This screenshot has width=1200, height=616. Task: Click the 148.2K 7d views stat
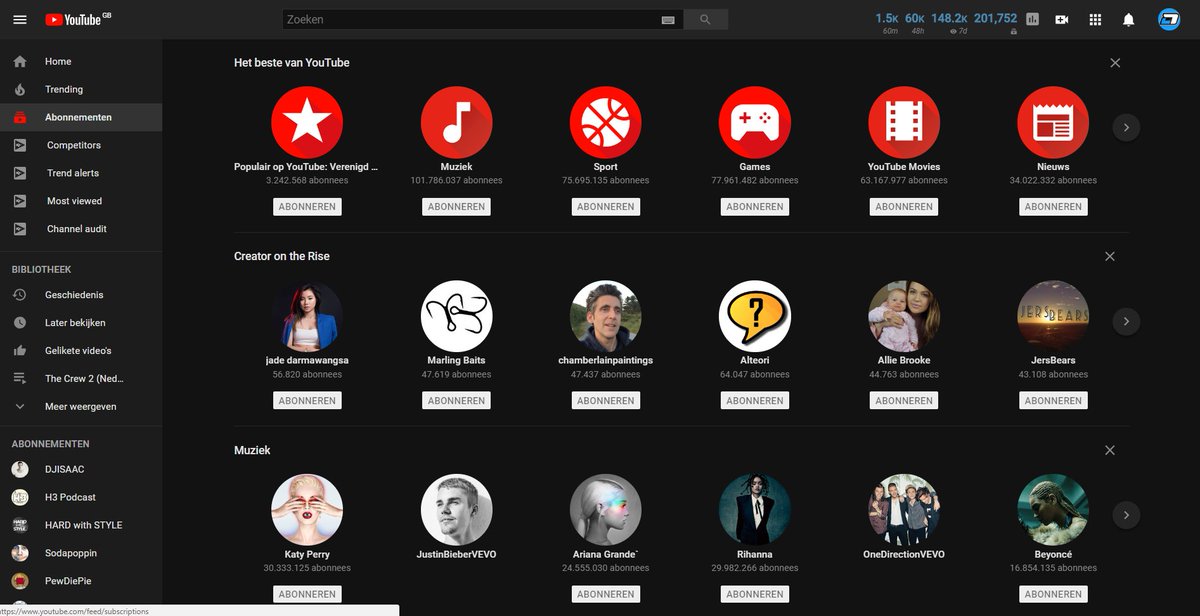[x=949, y=23]
